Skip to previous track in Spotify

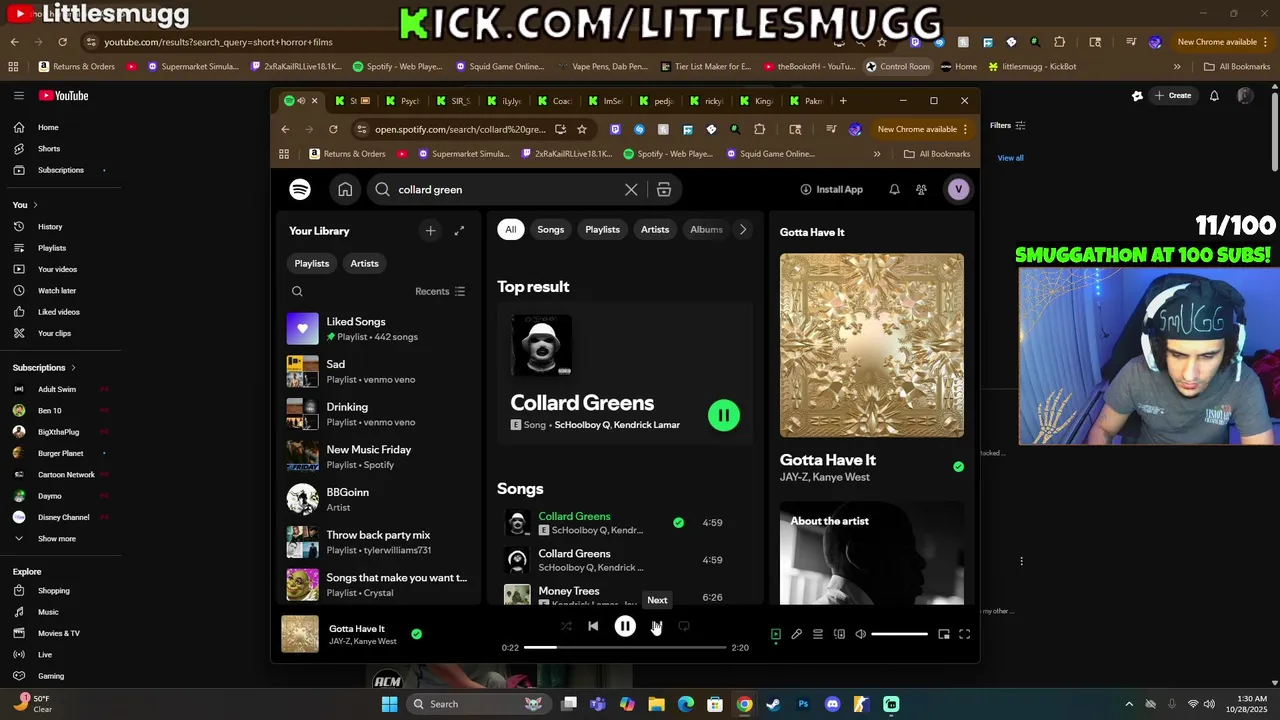coord(593,626)
